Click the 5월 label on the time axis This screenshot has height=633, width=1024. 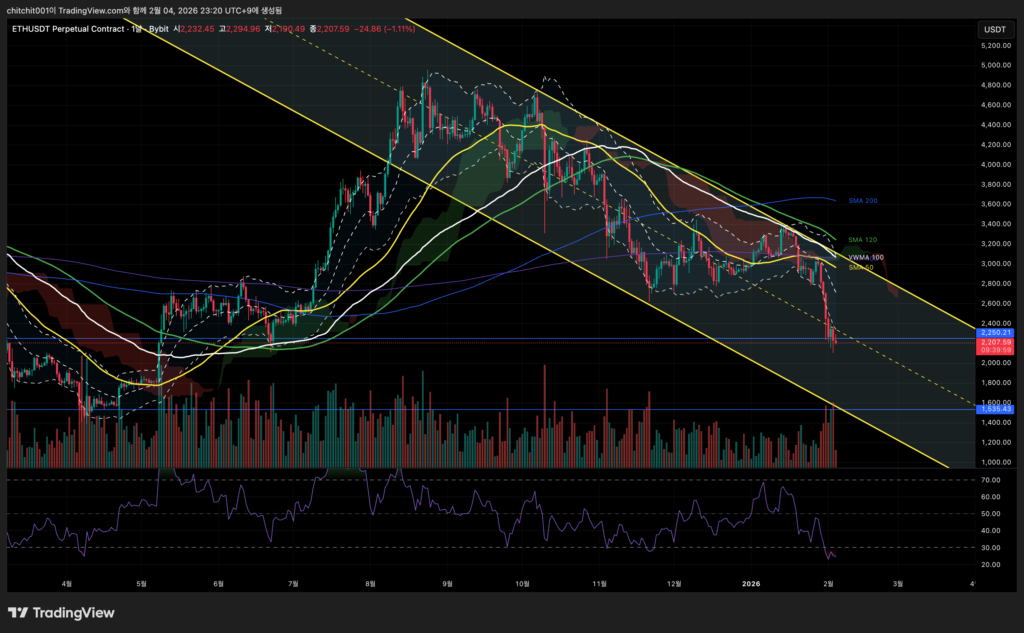pyautogui.click(x=141, y=582)
